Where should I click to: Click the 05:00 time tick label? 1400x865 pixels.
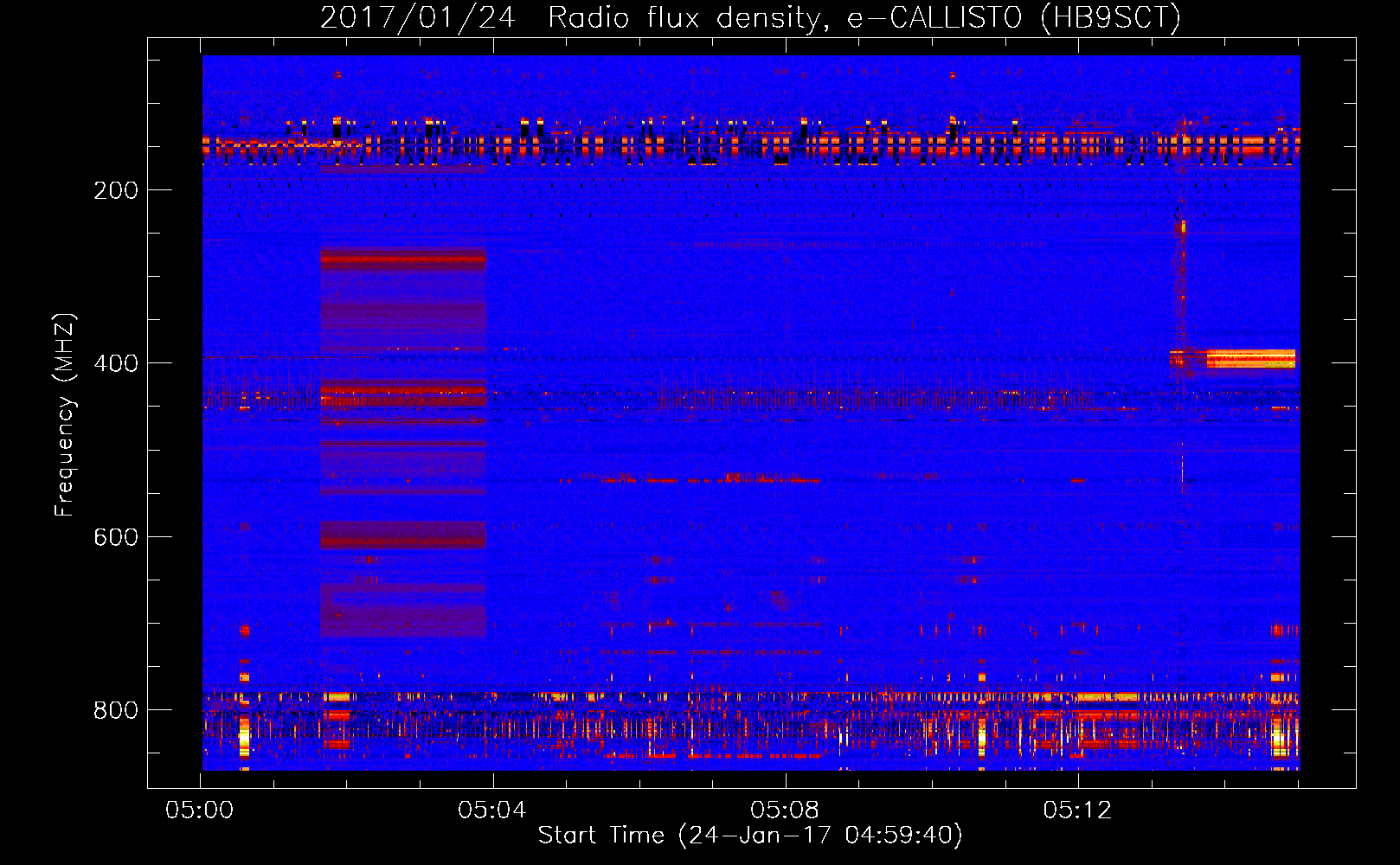(200, 811)
